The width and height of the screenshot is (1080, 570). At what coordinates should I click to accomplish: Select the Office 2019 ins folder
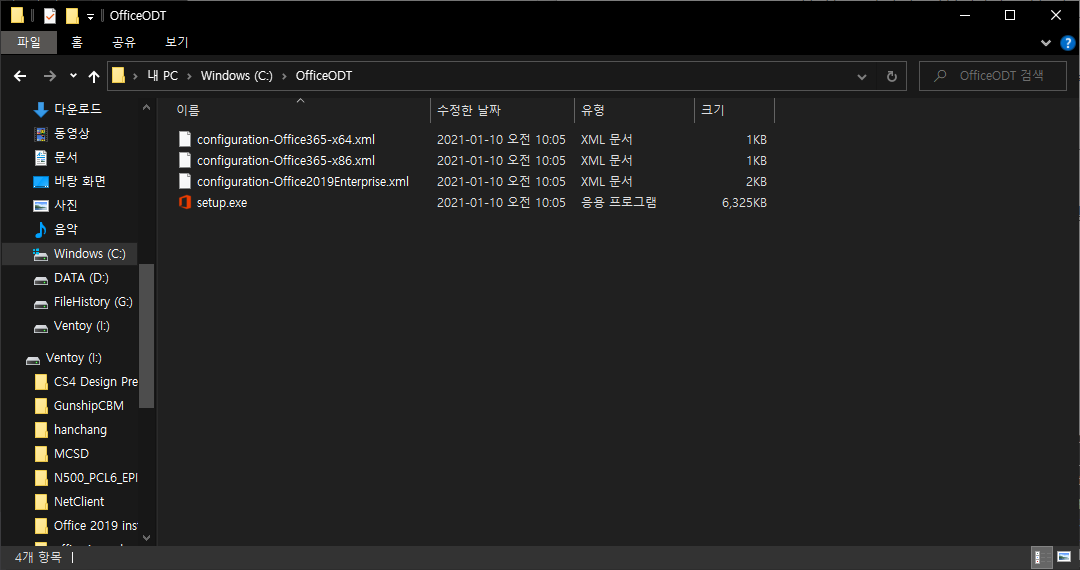(x=96, y=526)
